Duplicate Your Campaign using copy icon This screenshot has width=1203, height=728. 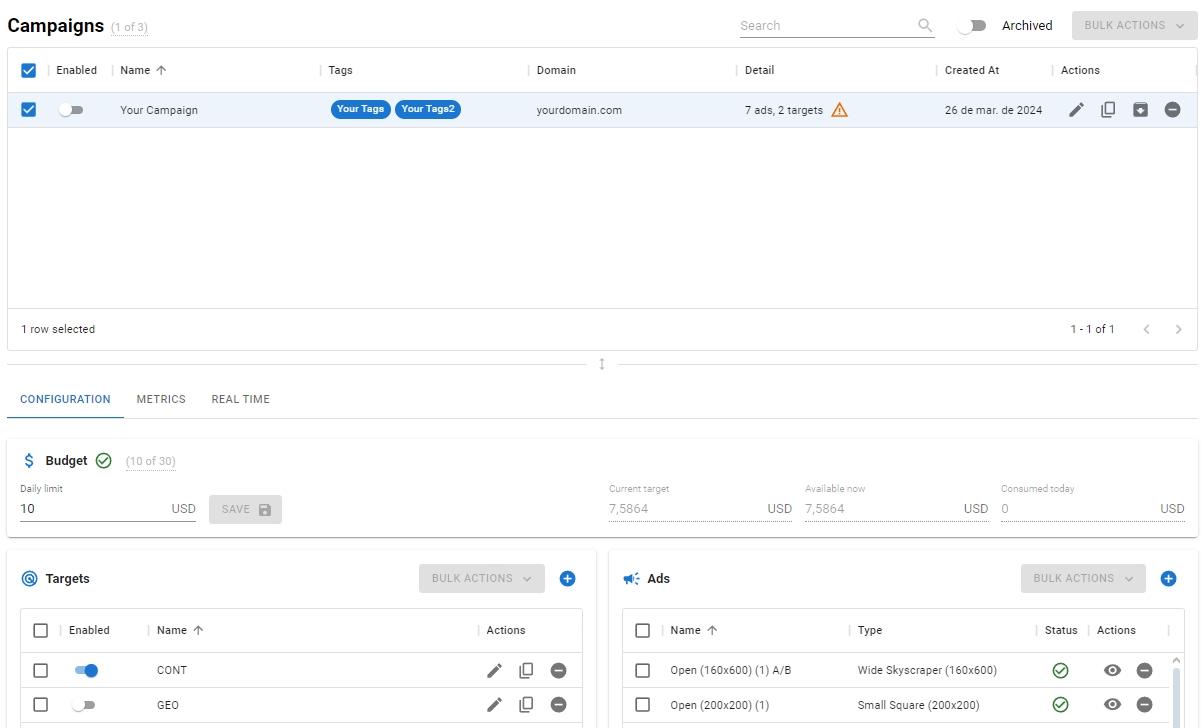(1108, 110)
